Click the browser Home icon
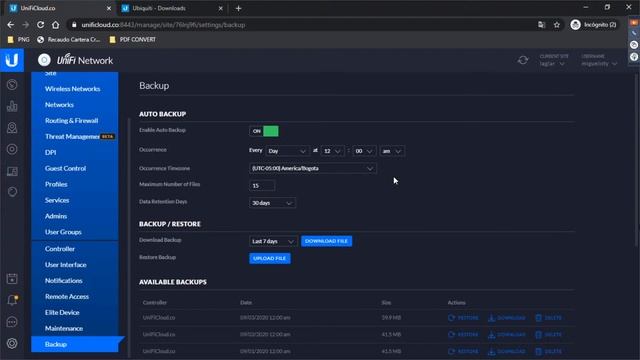 point(56,25)
